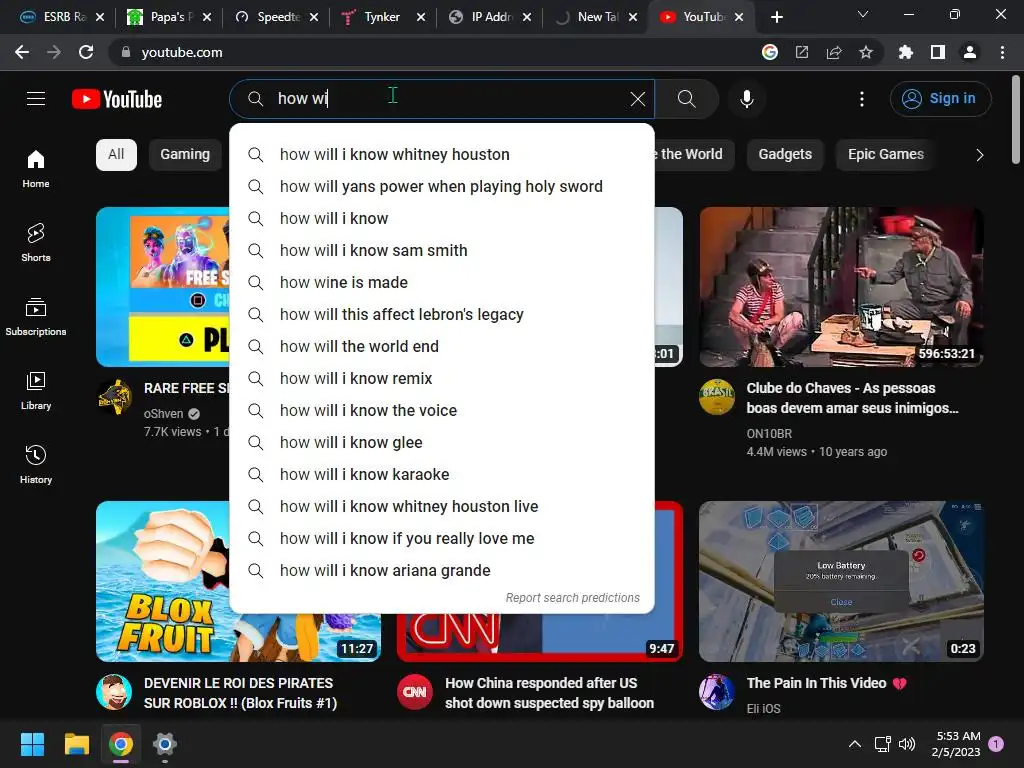
Task: Choose 'how will i know remix'
Action: 442,378
